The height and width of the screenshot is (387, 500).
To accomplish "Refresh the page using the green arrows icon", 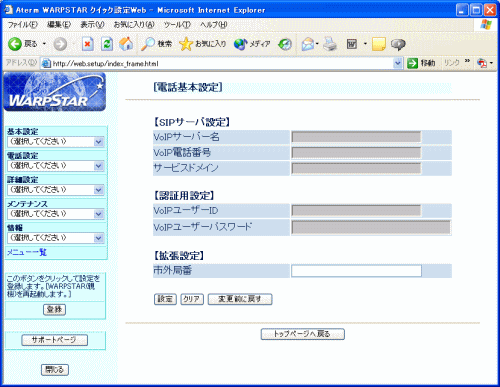I will pyautogui.click(x=107, y=44).
